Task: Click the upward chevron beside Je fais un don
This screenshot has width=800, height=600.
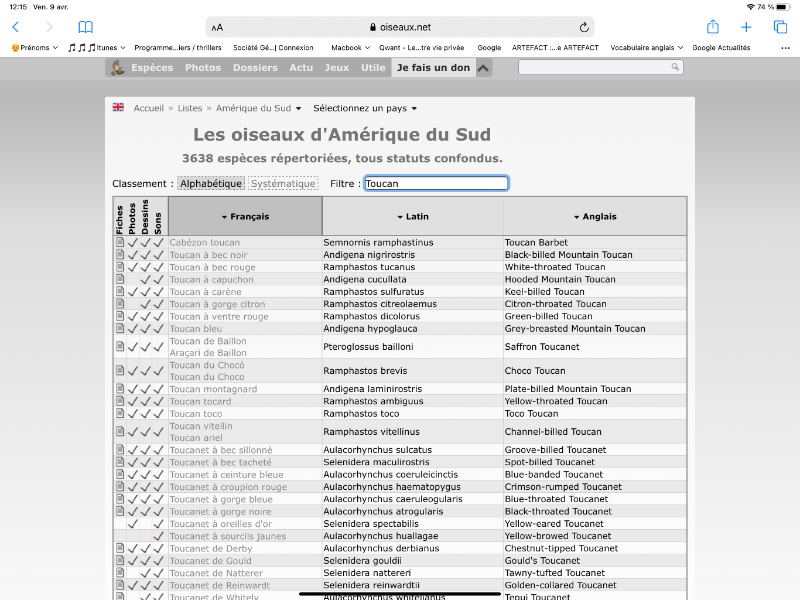Action: [x=483, y=67]
